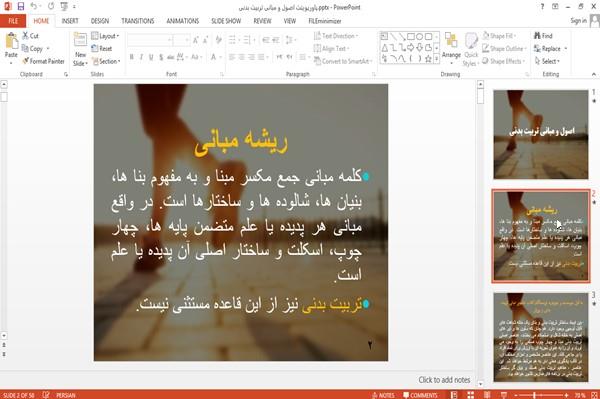Click the zoom percentage in status bar
The width and height of the screenshot is (600, 399).
tap(580, 395)
